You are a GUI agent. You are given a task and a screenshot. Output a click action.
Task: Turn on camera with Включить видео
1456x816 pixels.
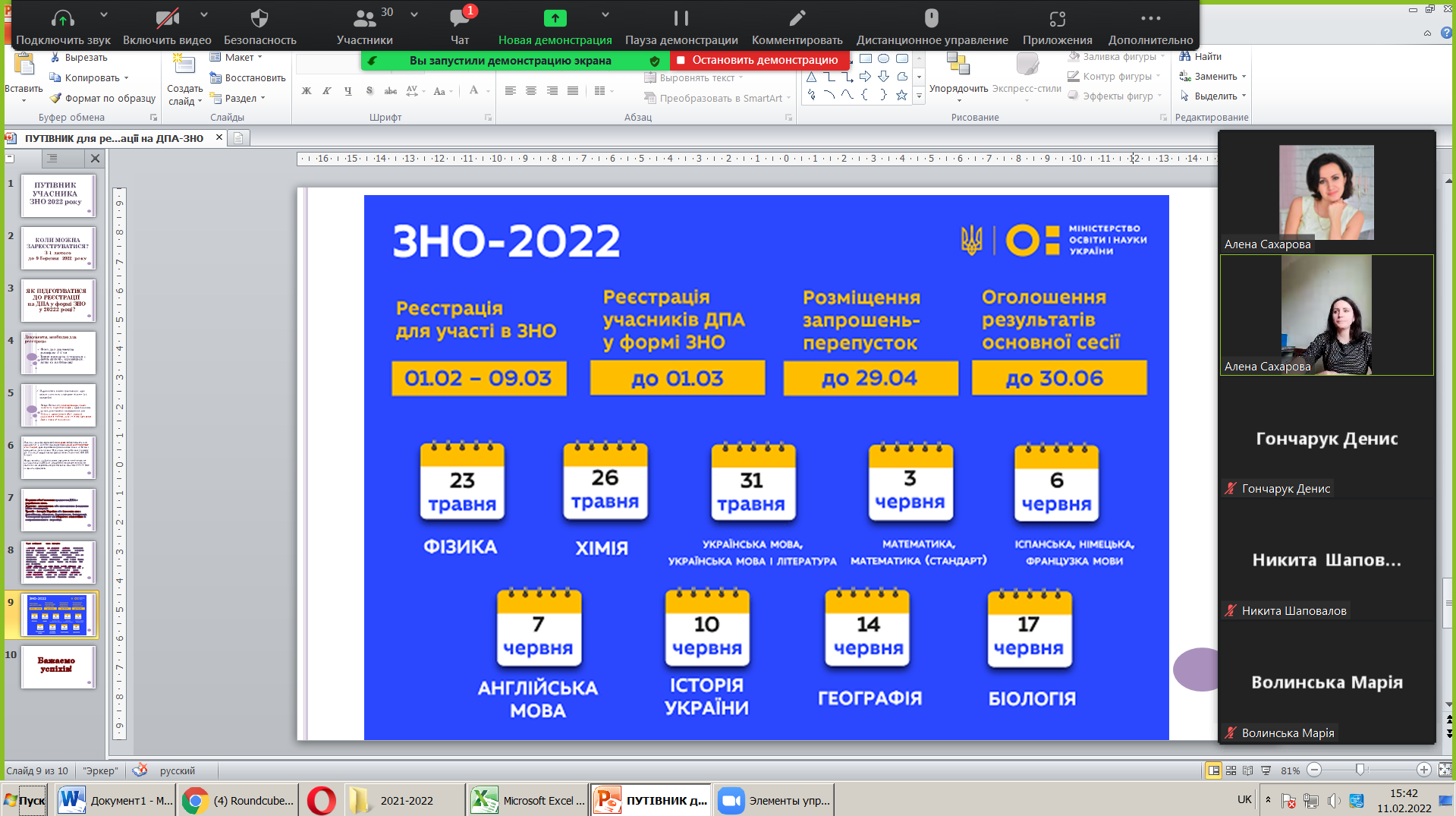(x=167, y=19)
